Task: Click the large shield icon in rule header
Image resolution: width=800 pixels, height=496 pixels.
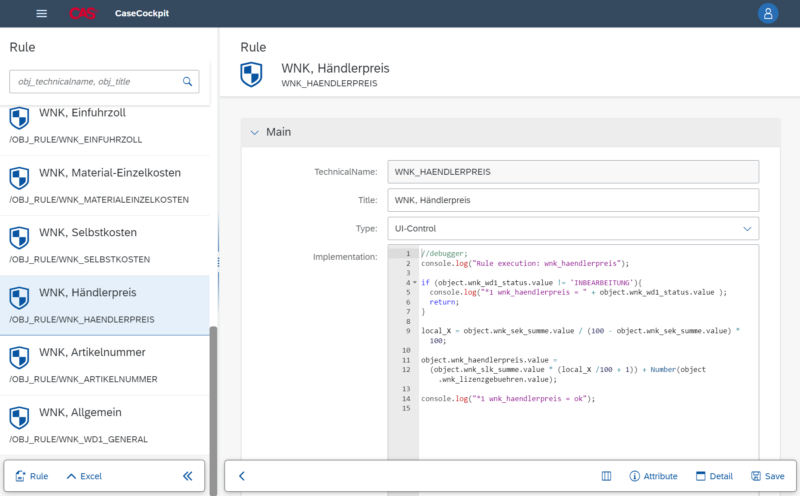Action: 252,75
